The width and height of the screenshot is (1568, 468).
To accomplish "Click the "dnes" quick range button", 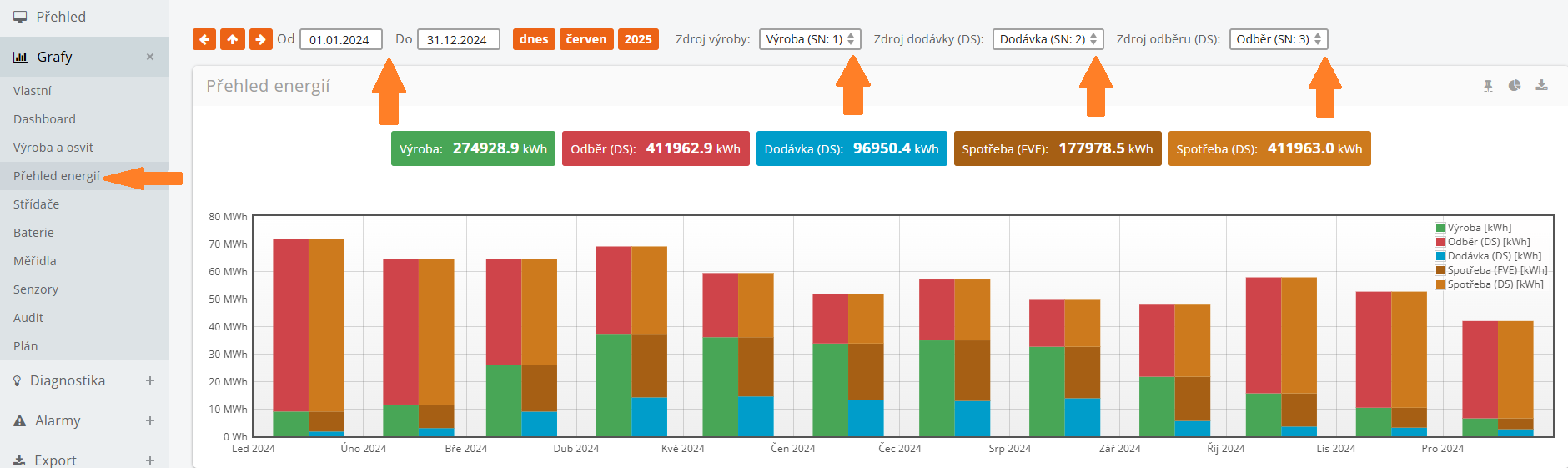I will [x=534, y=39].
